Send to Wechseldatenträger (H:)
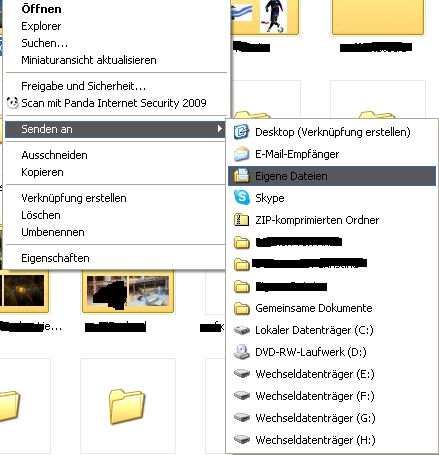This screenshot has height=455, width=439. pyautogui.click(x=332, y=440)
